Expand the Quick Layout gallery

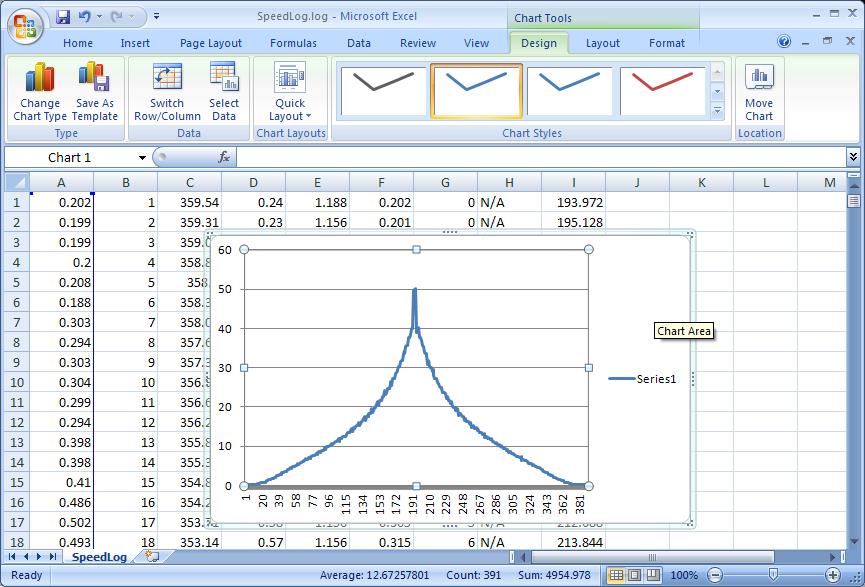(290, 91)
